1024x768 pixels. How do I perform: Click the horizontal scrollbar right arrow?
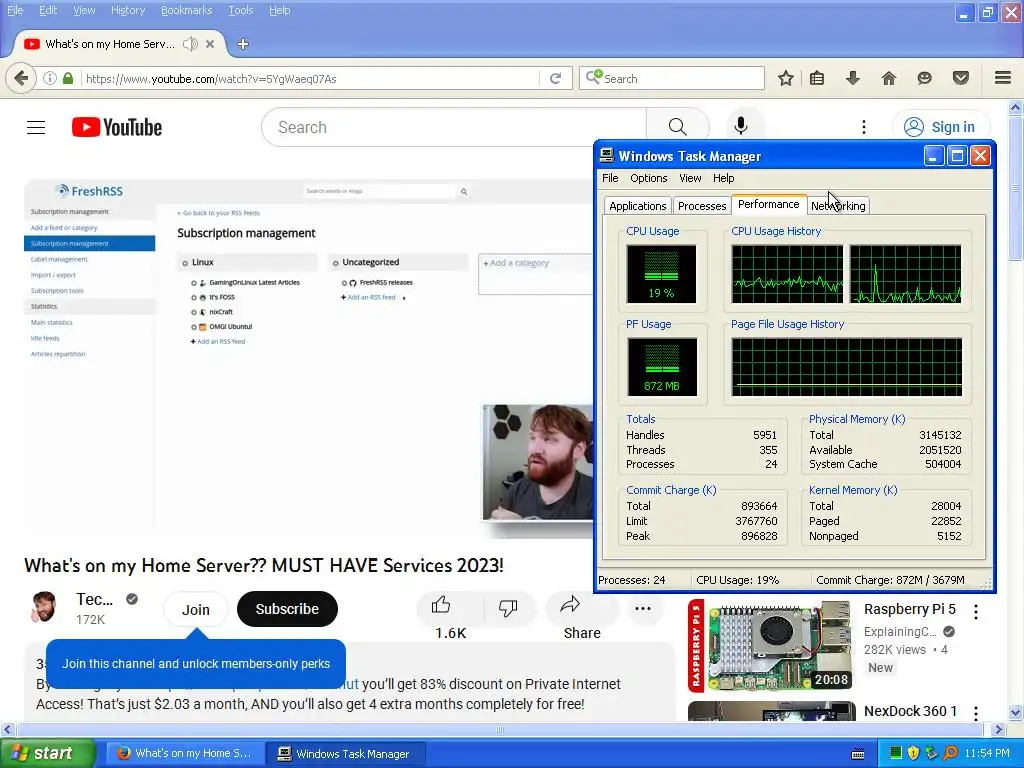999,729
